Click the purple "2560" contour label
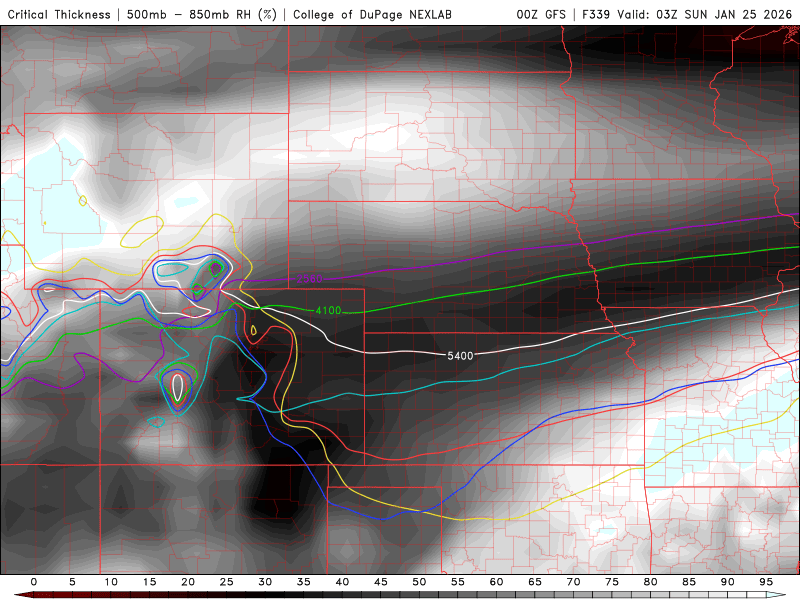This screenshot has width=800, height=600. tap(310, 279)
